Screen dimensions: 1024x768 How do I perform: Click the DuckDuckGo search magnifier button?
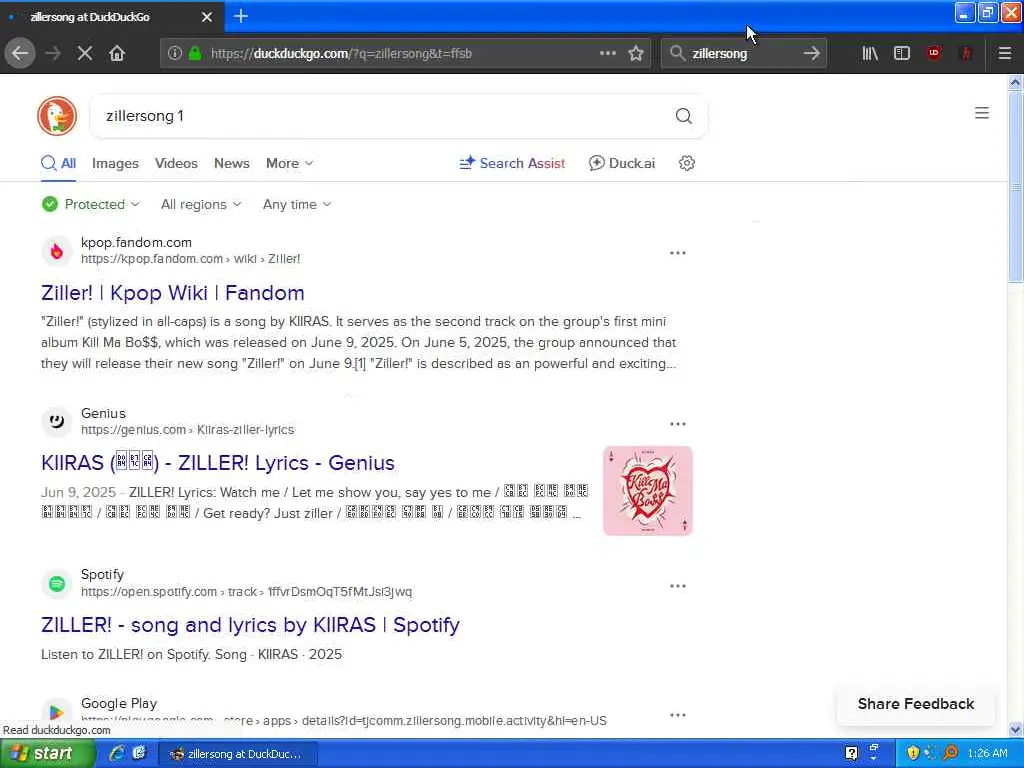684,116
